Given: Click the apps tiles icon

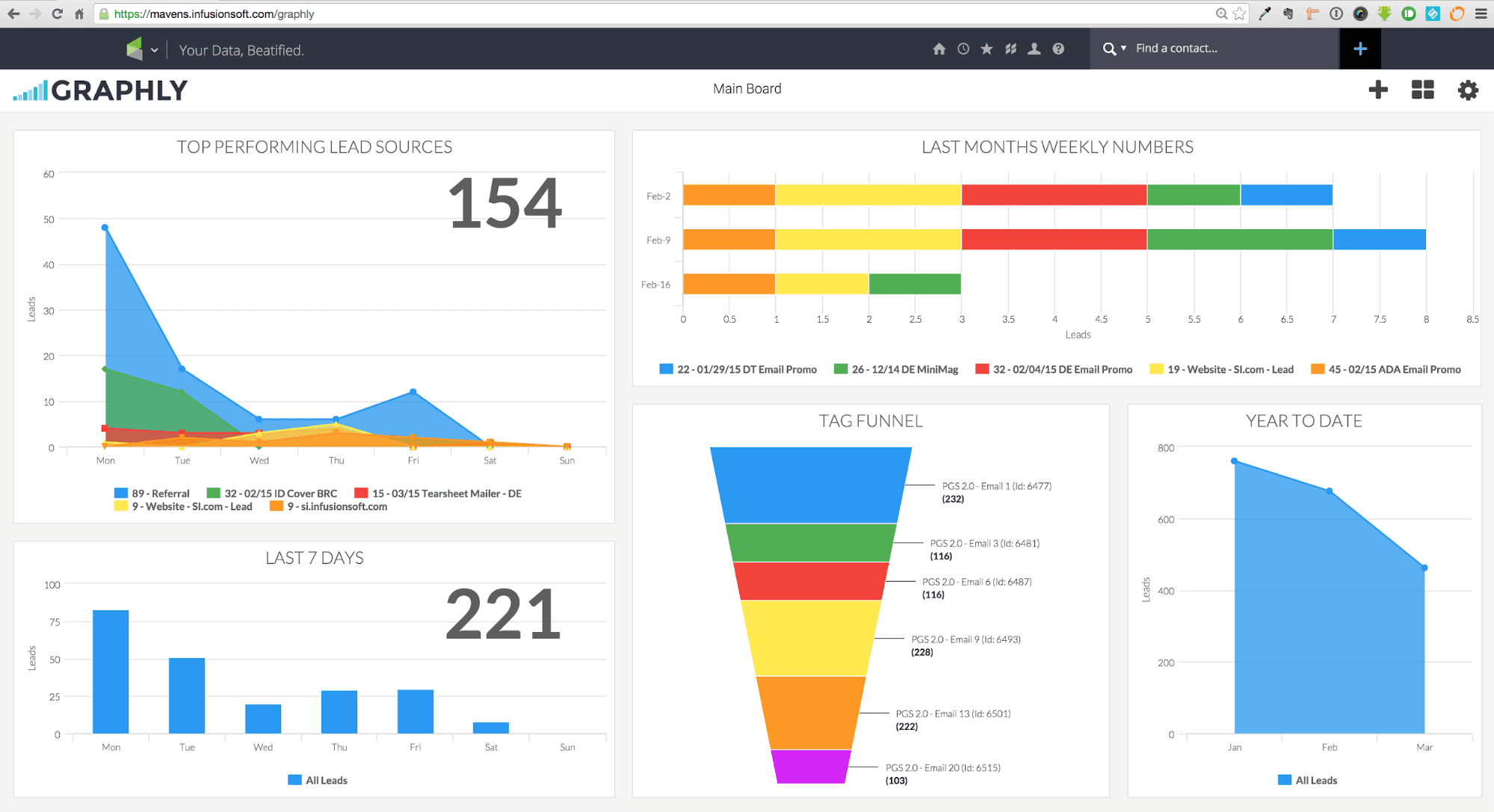Looking at the screenshot, I should point(1010,49).
